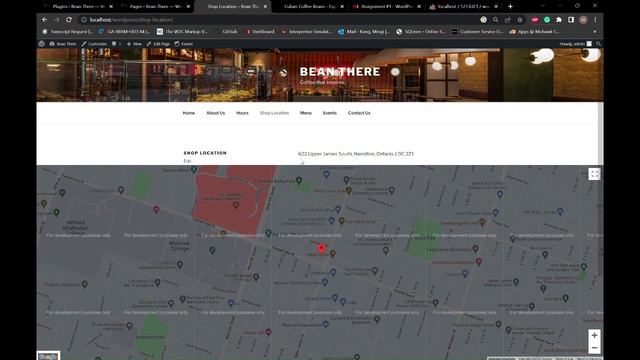Go to the Contact Us navigation item
The image size is (640, 360).
point(359,113)
